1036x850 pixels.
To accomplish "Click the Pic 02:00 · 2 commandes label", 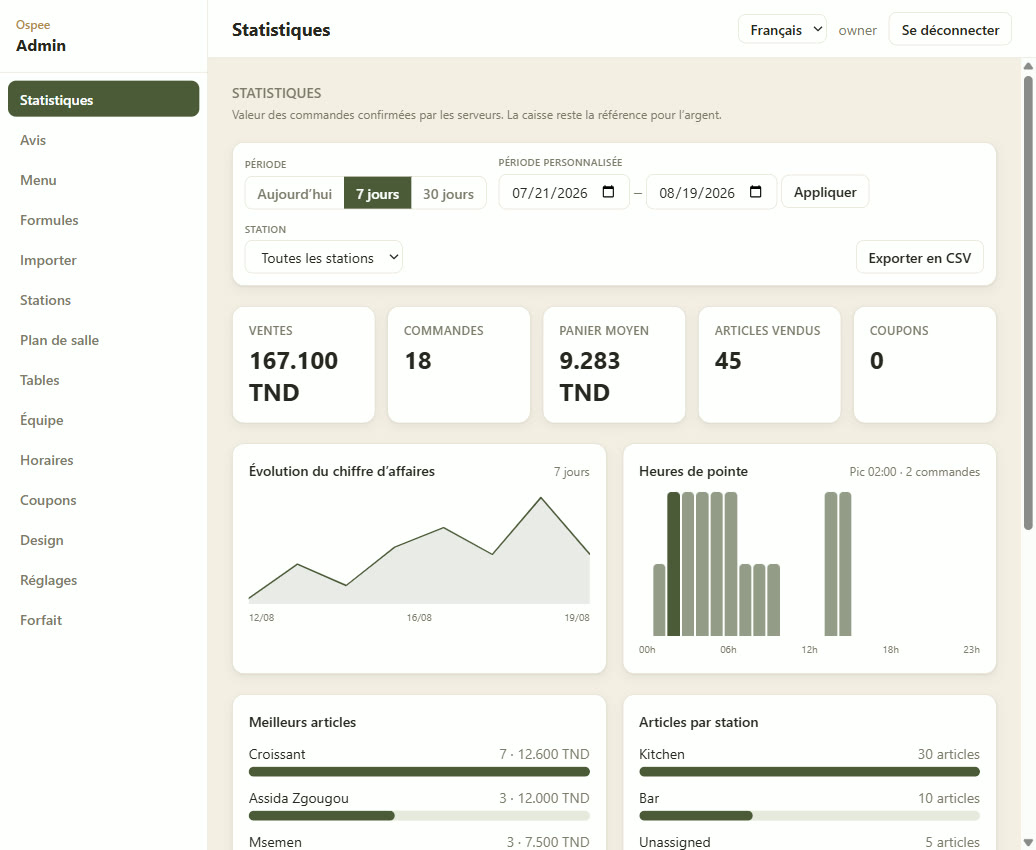I will tap(914, 472).
